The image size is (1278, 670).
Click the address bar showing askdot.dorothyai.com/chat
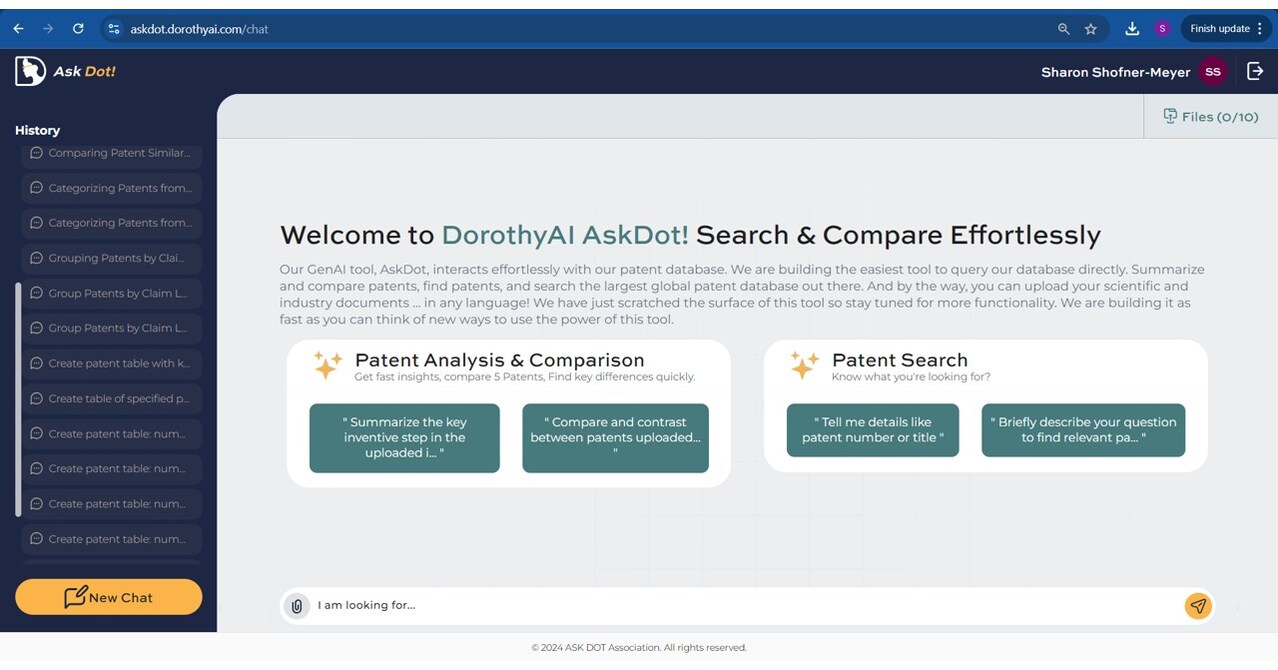click(580, 29)
